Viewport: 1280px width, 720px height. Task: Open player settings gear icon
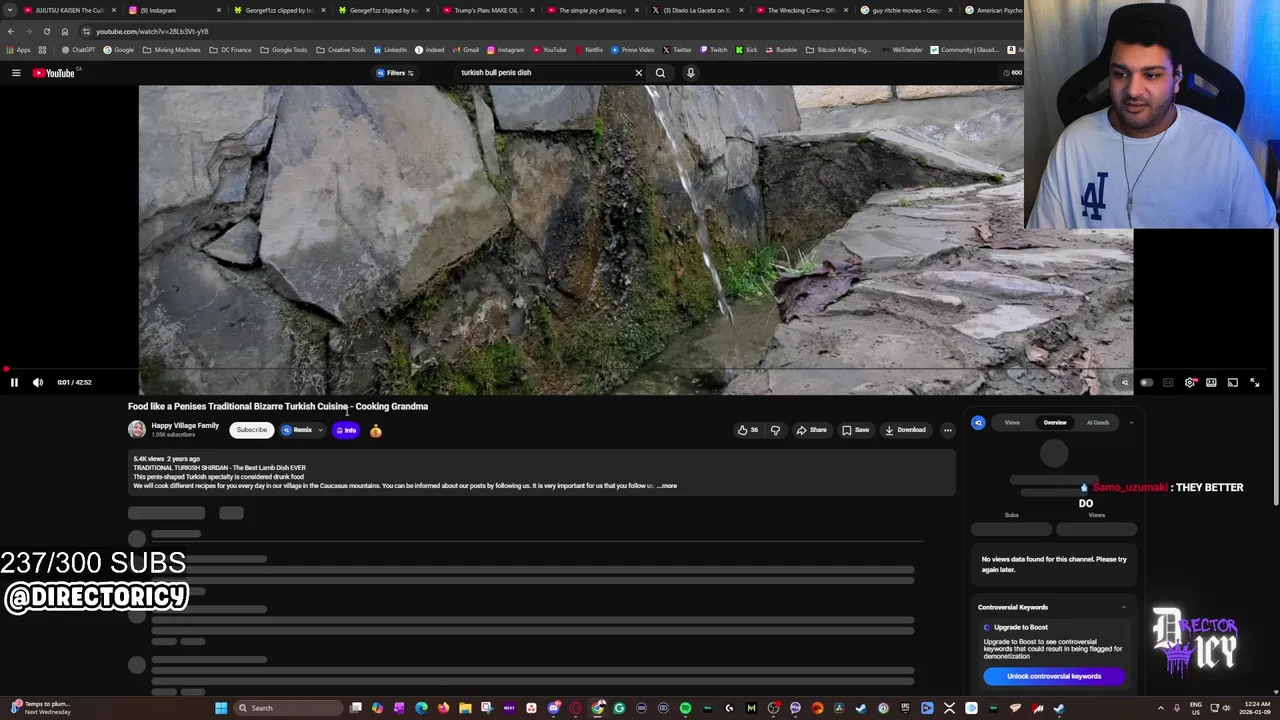click(x=1189, y=382)
